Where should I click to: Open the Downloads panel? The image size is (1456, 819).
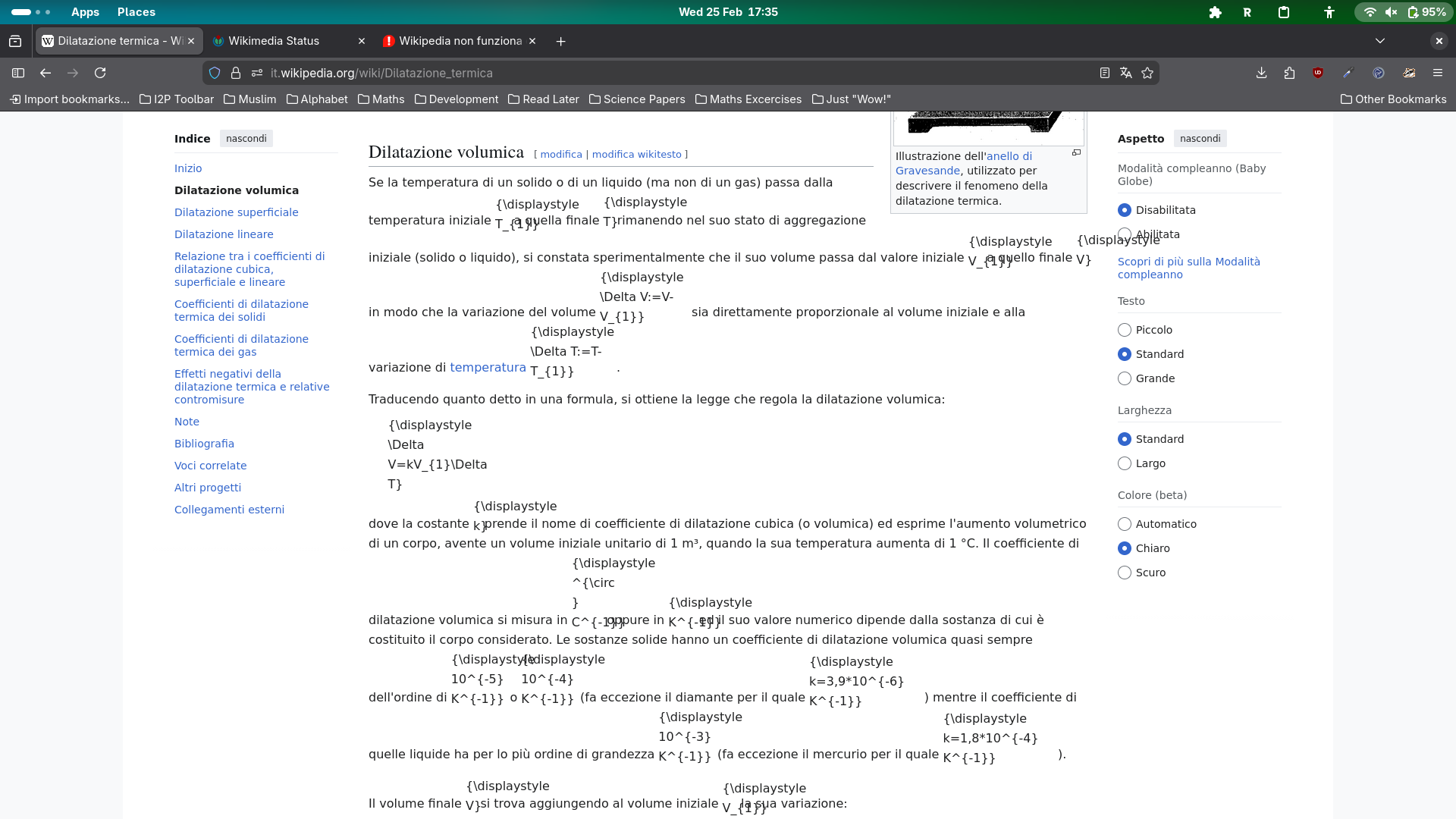pos(1261,73)
